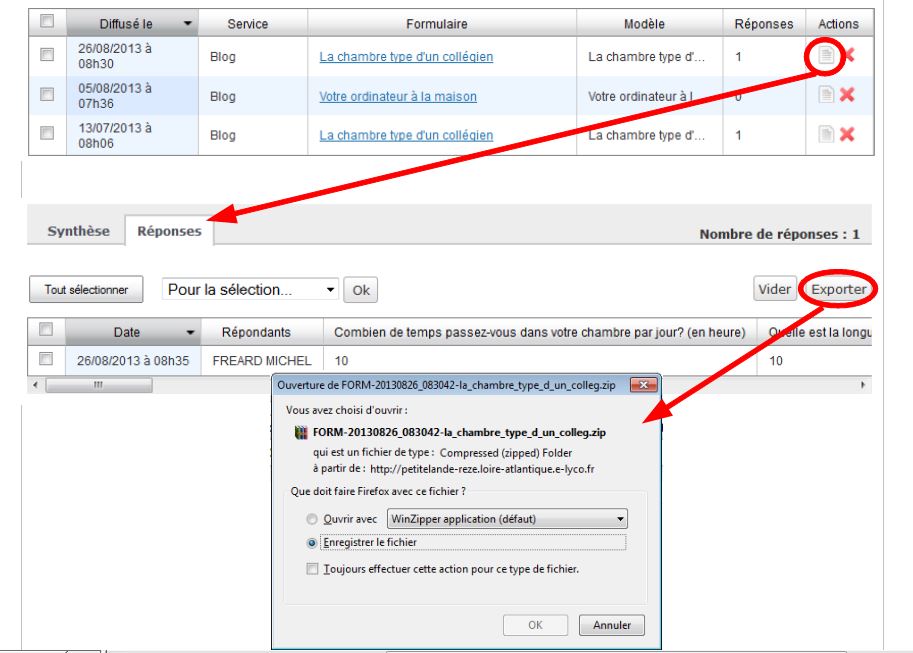Viewport: 913px width, 653px height.
Task: Open responses icon for Votre ordinateur row
Action: tap(826, 95)
